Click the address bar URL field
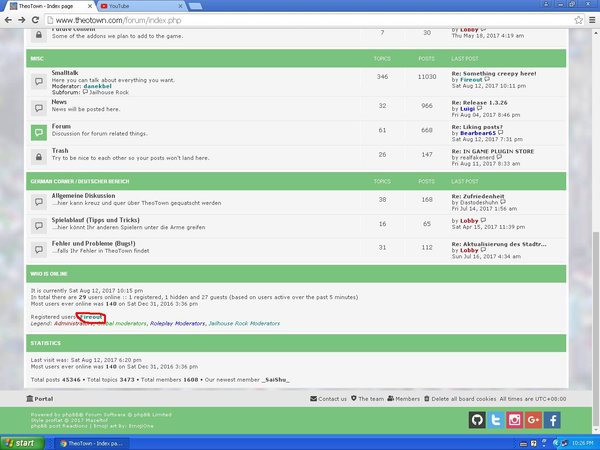The image size is (600, 450). [310, 20]
